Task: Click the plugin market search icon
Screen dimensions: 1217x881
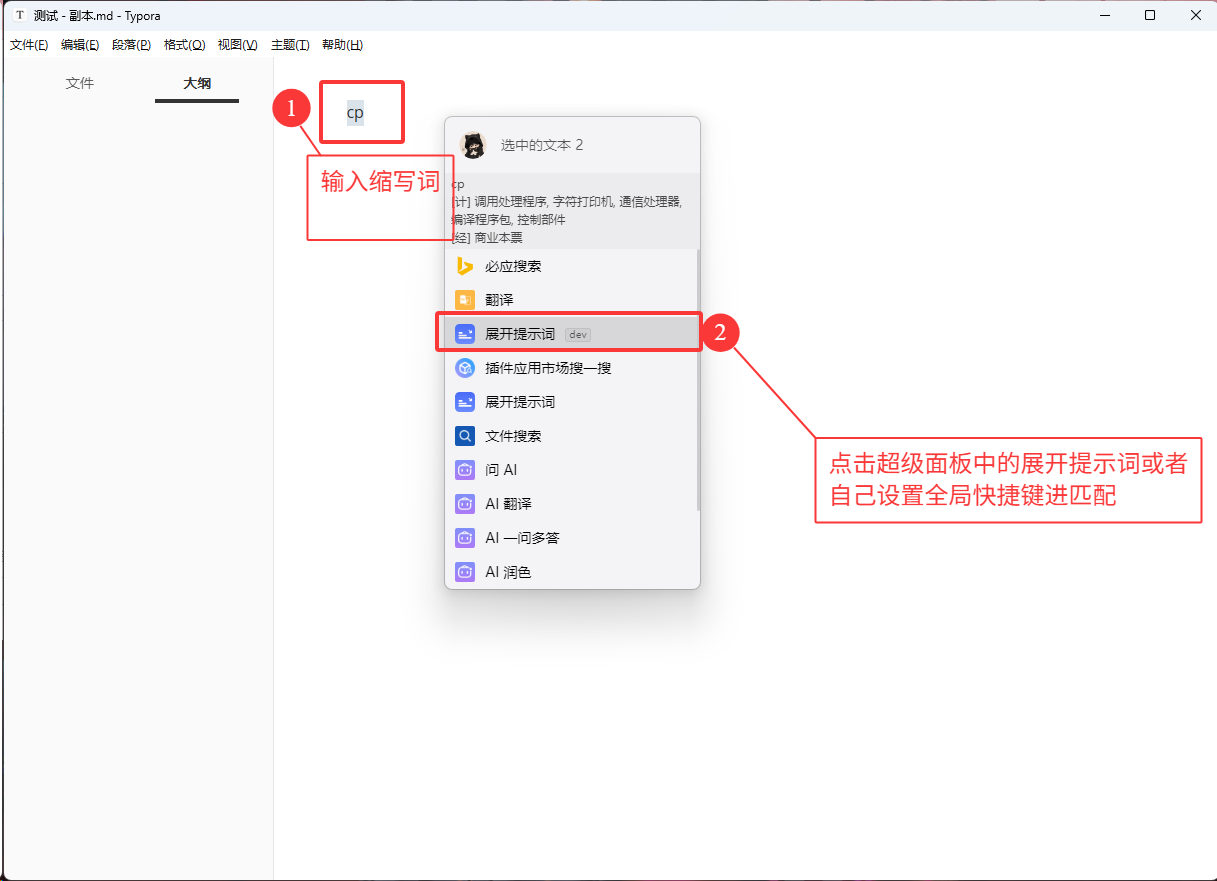Action: pyautogui.click(x=465, y=368)
